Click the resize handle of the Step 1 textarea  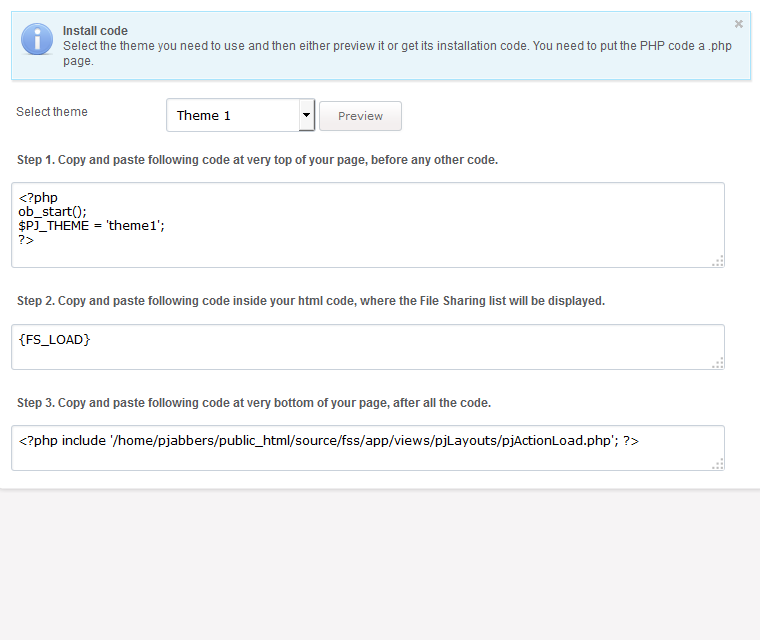click(718, 261)
